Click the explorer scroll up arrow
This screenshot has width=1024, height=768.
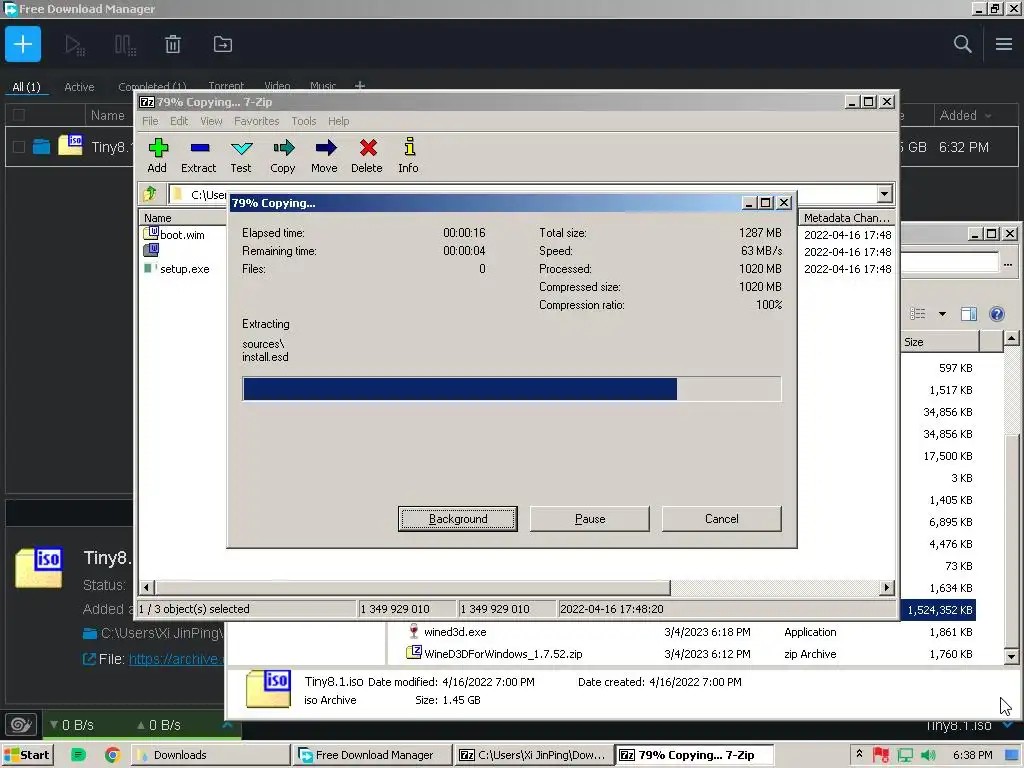coord(1011,338)
